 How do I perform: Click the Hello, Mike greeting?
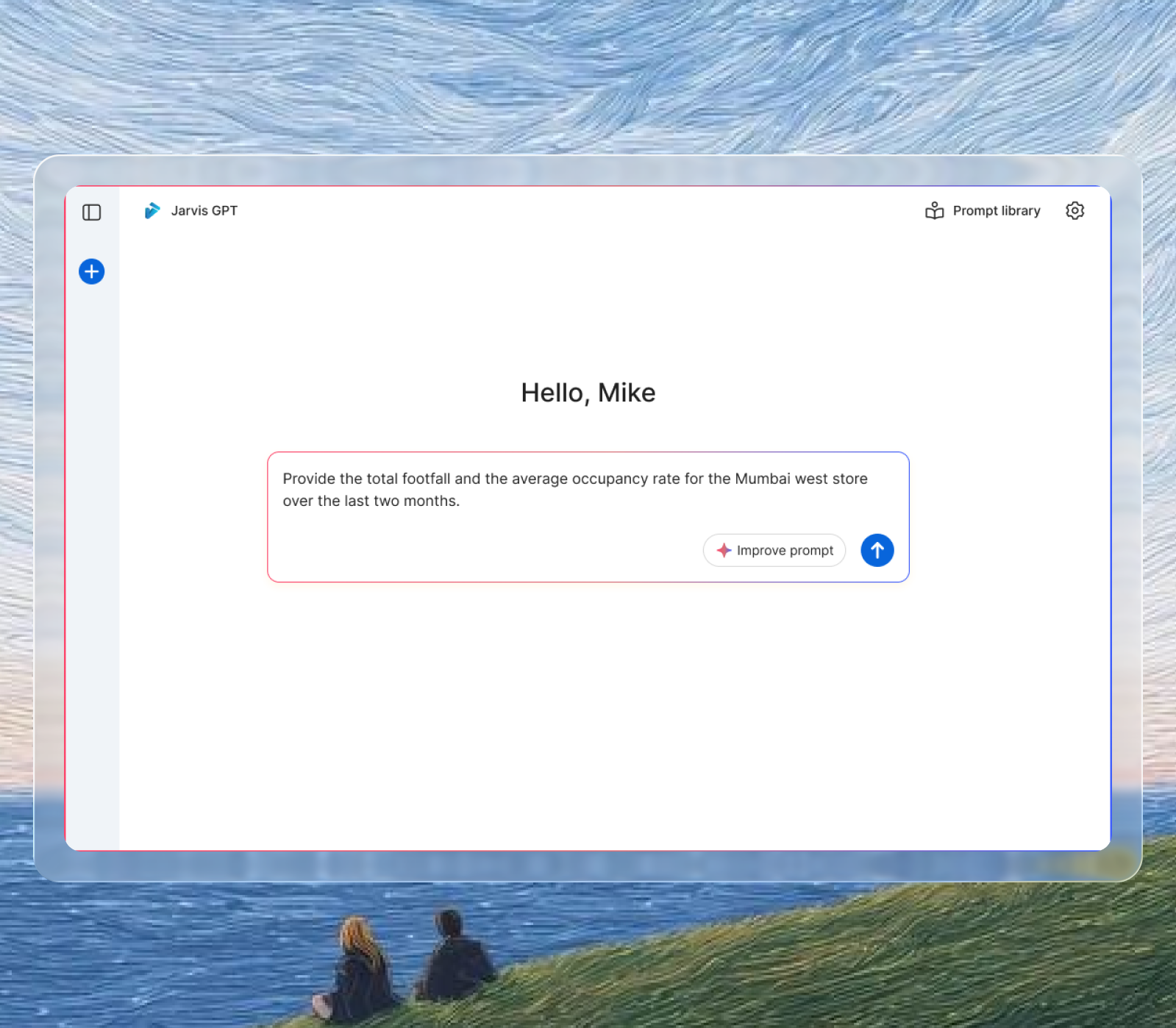click(588, 393)
